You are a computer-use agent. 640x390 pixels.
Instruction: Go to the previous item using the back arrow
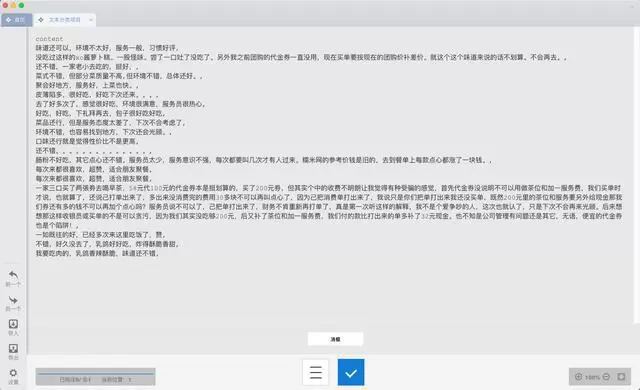13,275
